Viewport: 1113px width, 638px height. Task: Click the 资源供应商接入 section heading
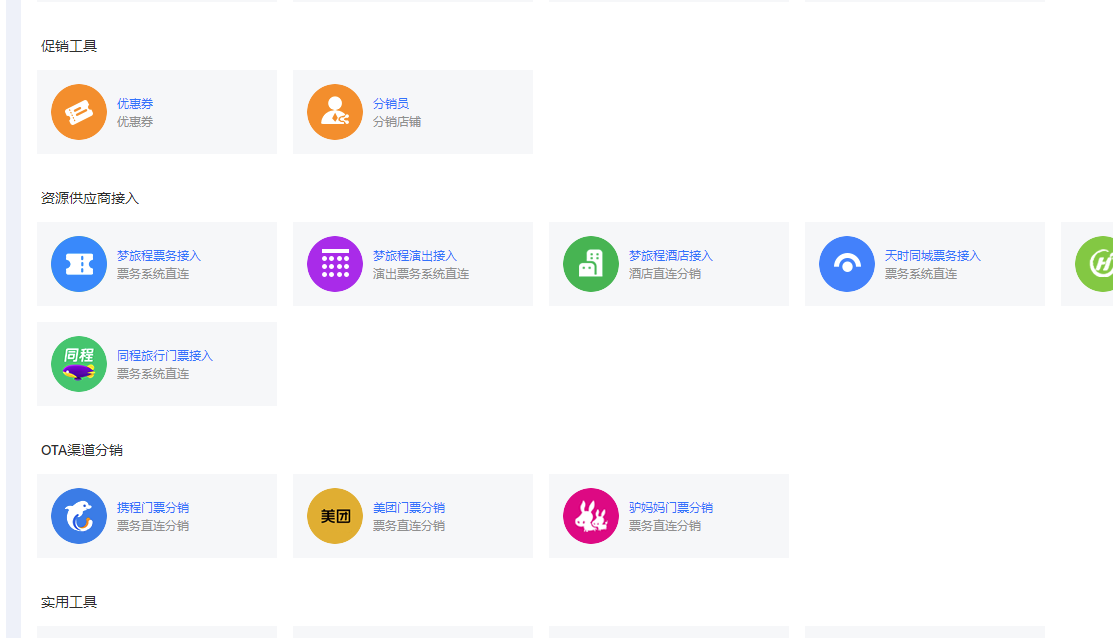click(x=89, y=198)
